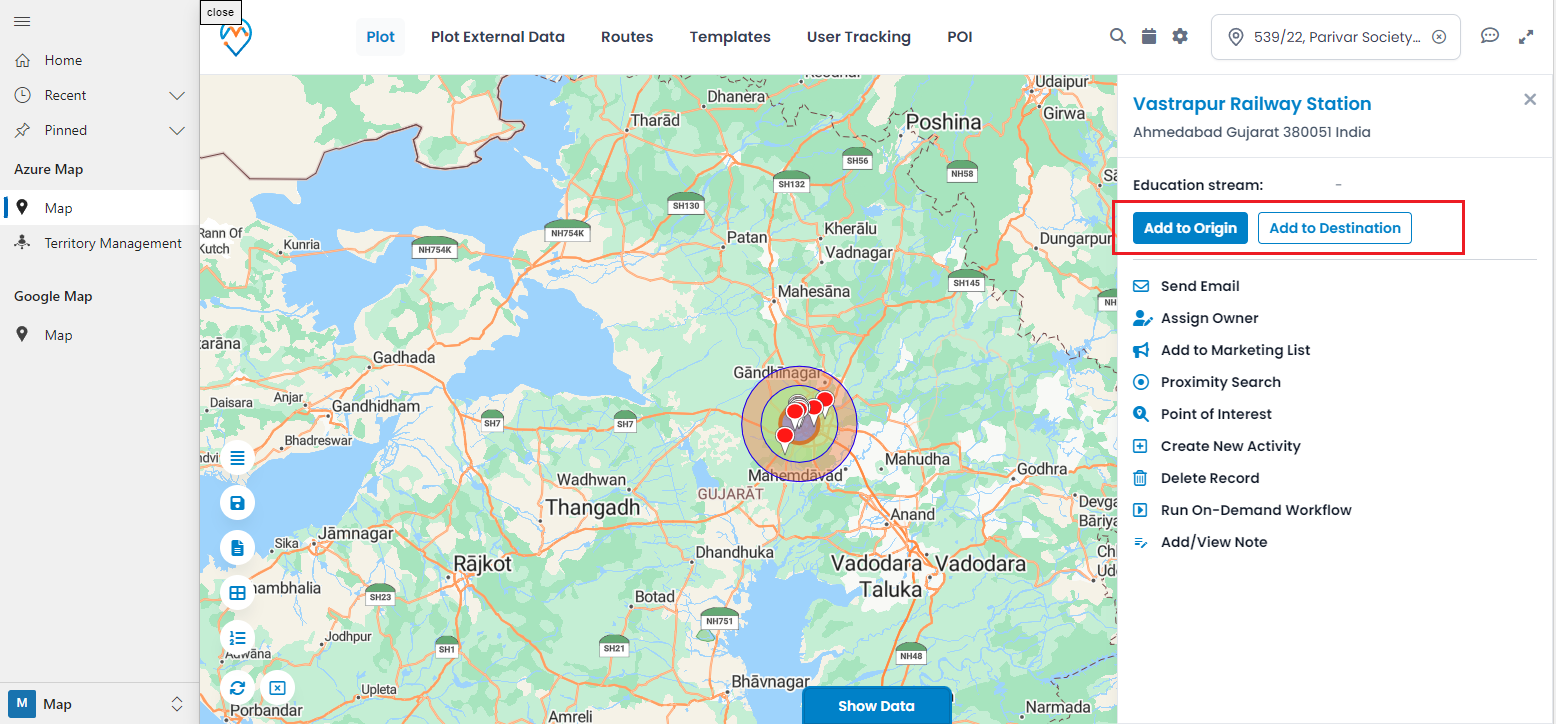This screenshot has width=1556, height=724.
Task: Click the Marketing List megaphone icon
Action: point(1141,350)
